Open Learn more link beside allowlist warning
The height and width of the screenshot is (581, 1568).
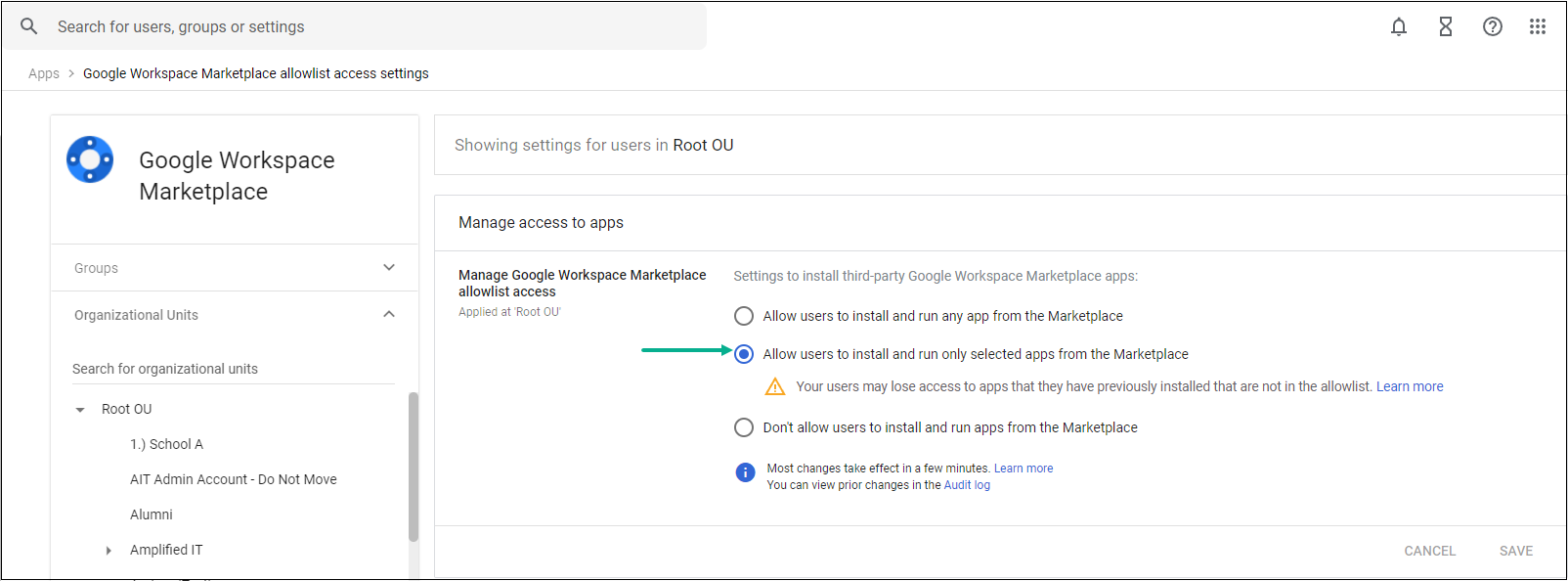1410,386
